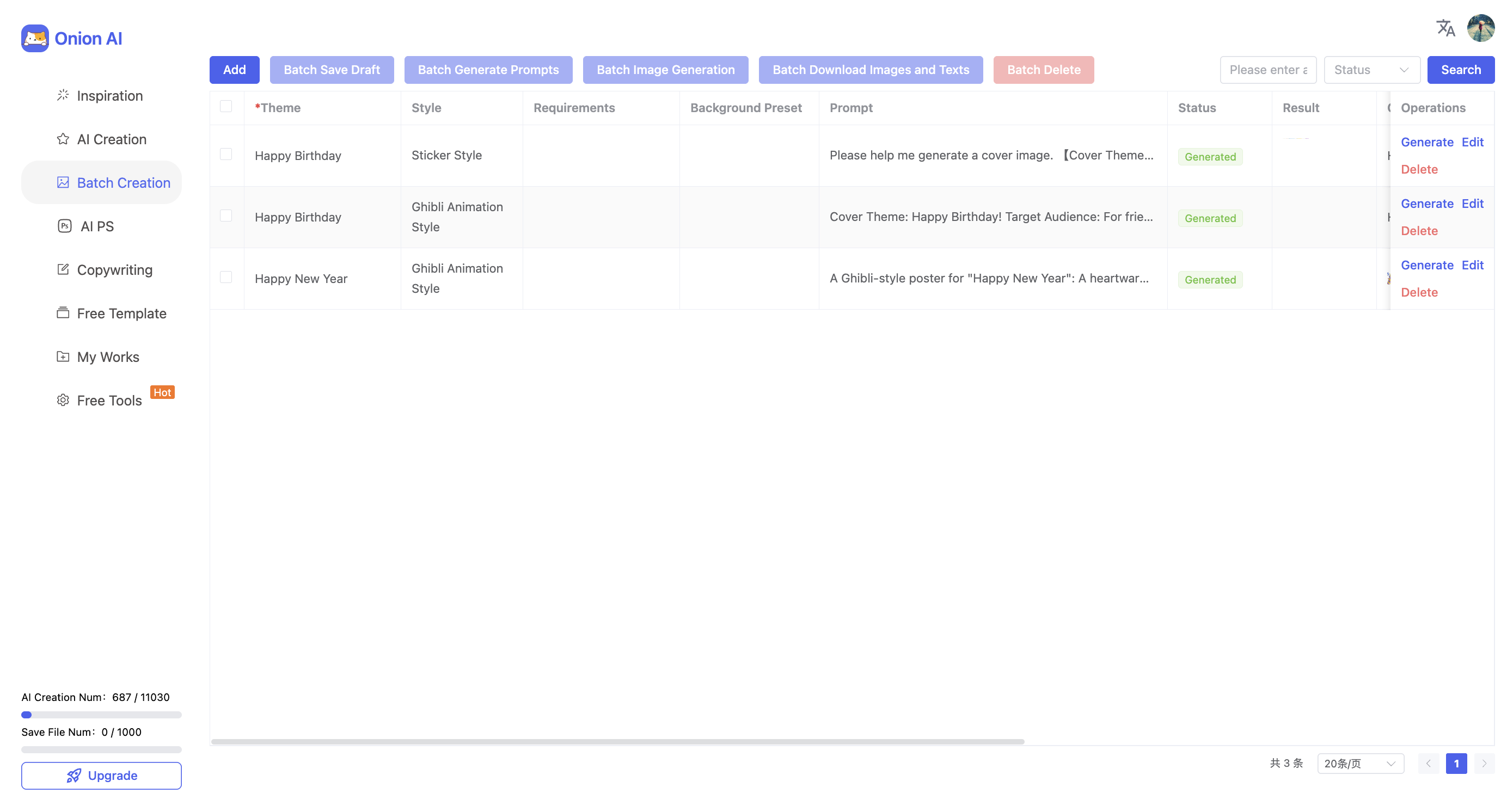Click the Free Tools gear icon
The image size is (1507, 812).
[x=63, y=401]
